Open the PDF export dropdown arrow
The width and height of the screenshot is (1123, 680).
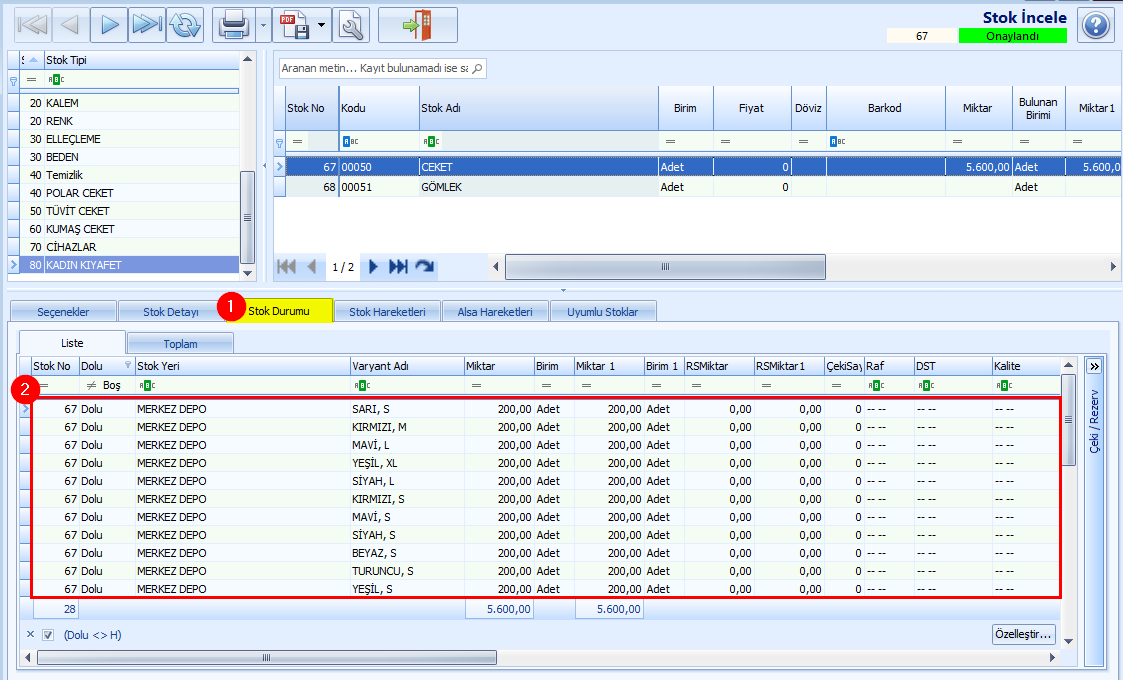(322, 25)
